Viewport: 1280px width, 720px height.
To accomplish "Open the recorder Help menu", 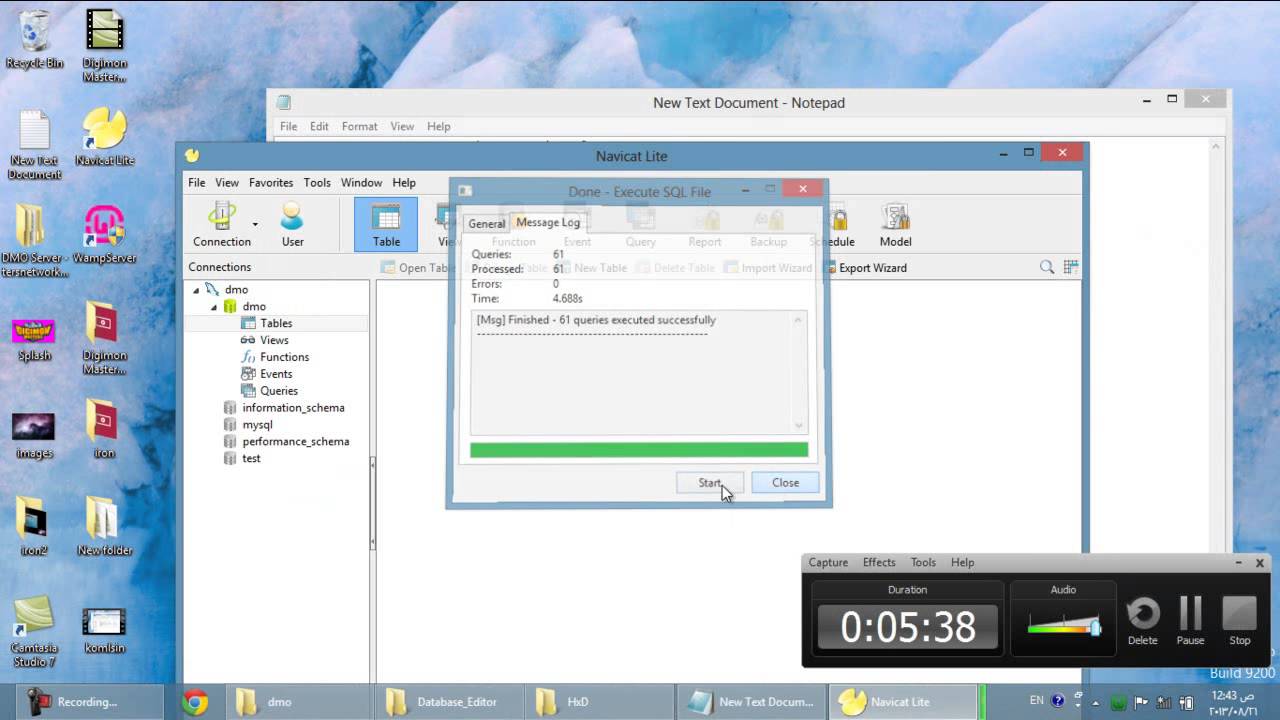I will (962, 563).
